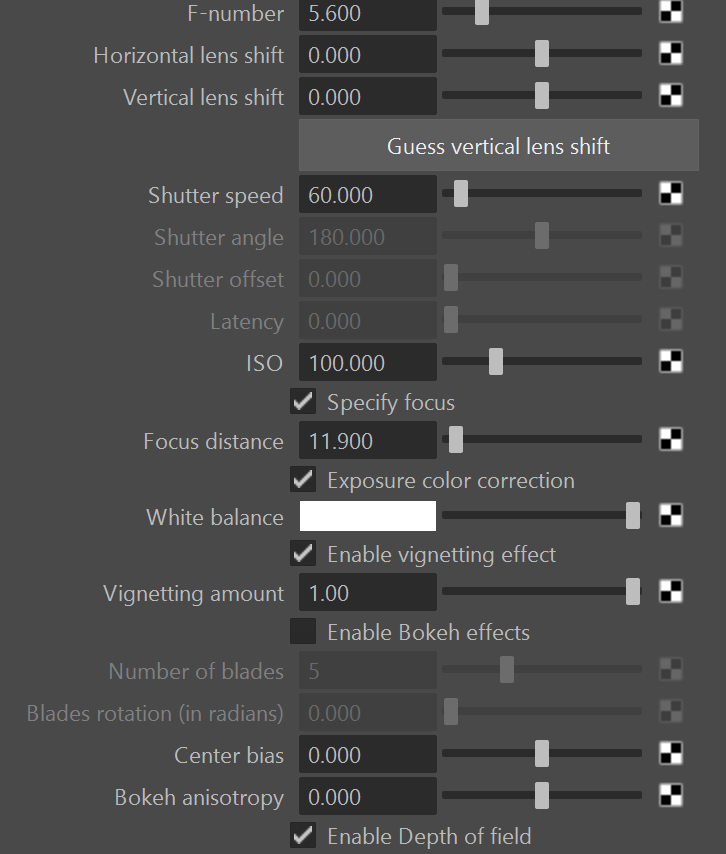Uncheck the Specify focus checkbox
Viewport: 726px width, 854px height.
(x=303, y=402)
